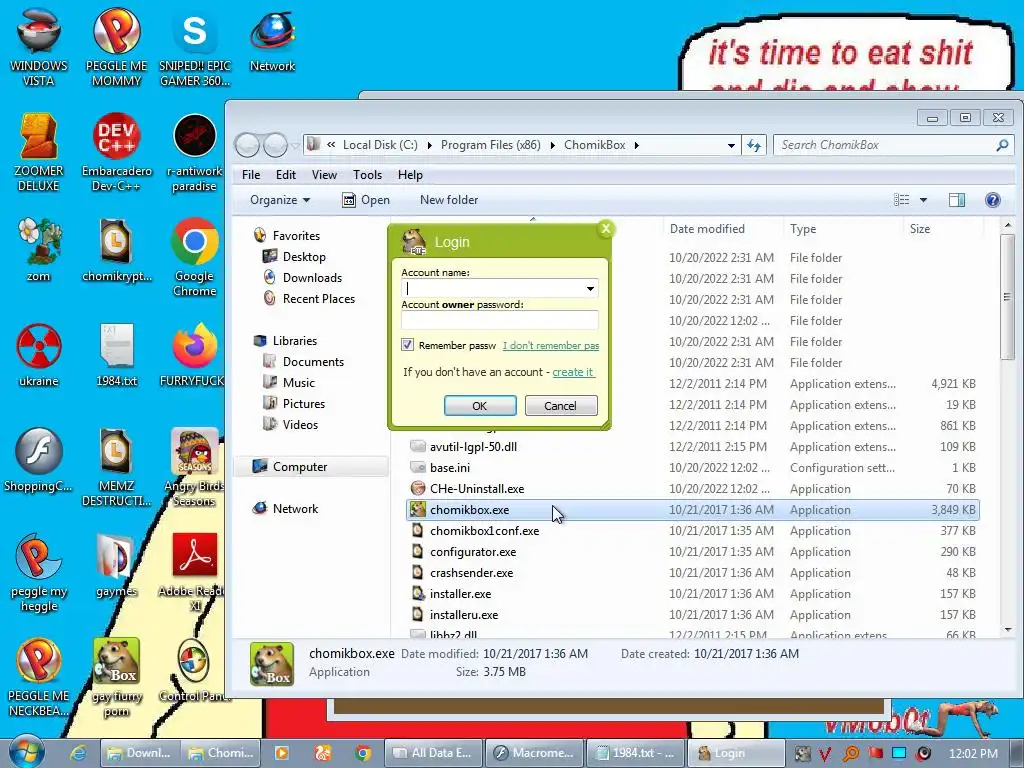Click the Windows Start orb
The height and width of the screenshot is (768, 1024).
pos(26,752)
